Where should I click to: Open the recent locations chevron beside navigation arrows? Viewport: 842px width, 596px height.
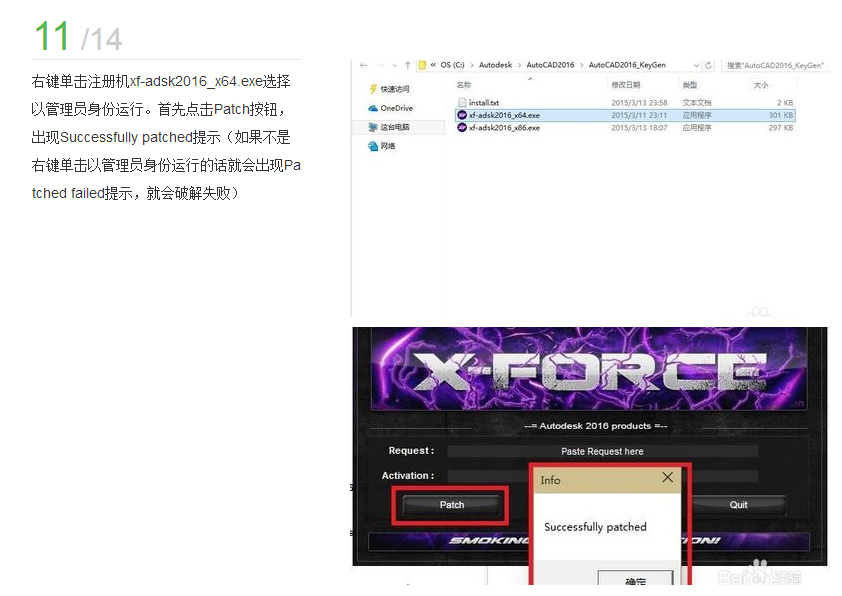pos(395,66)
